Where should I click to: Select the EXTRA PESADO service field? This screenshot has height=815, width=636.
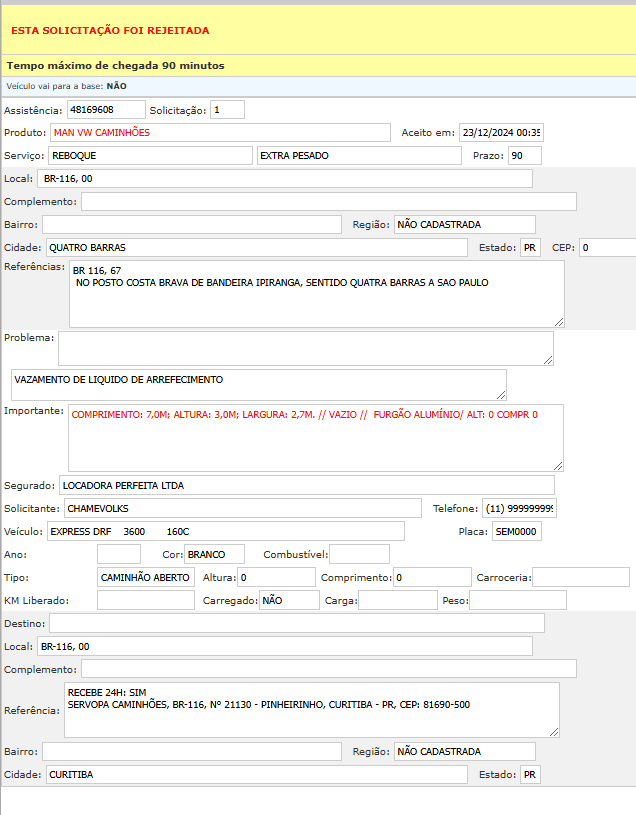(x=360, y=156)
